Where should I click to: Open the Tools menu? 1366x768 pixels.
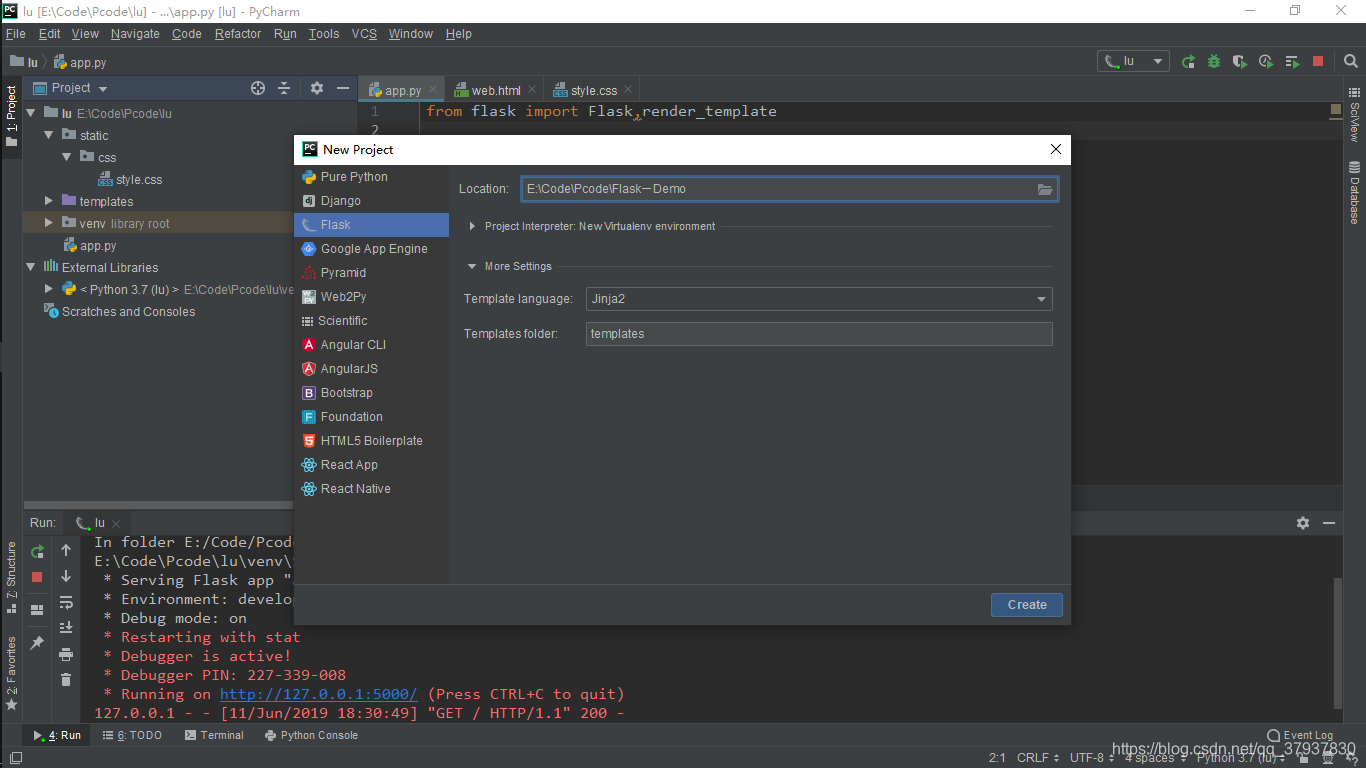(324, 34)
